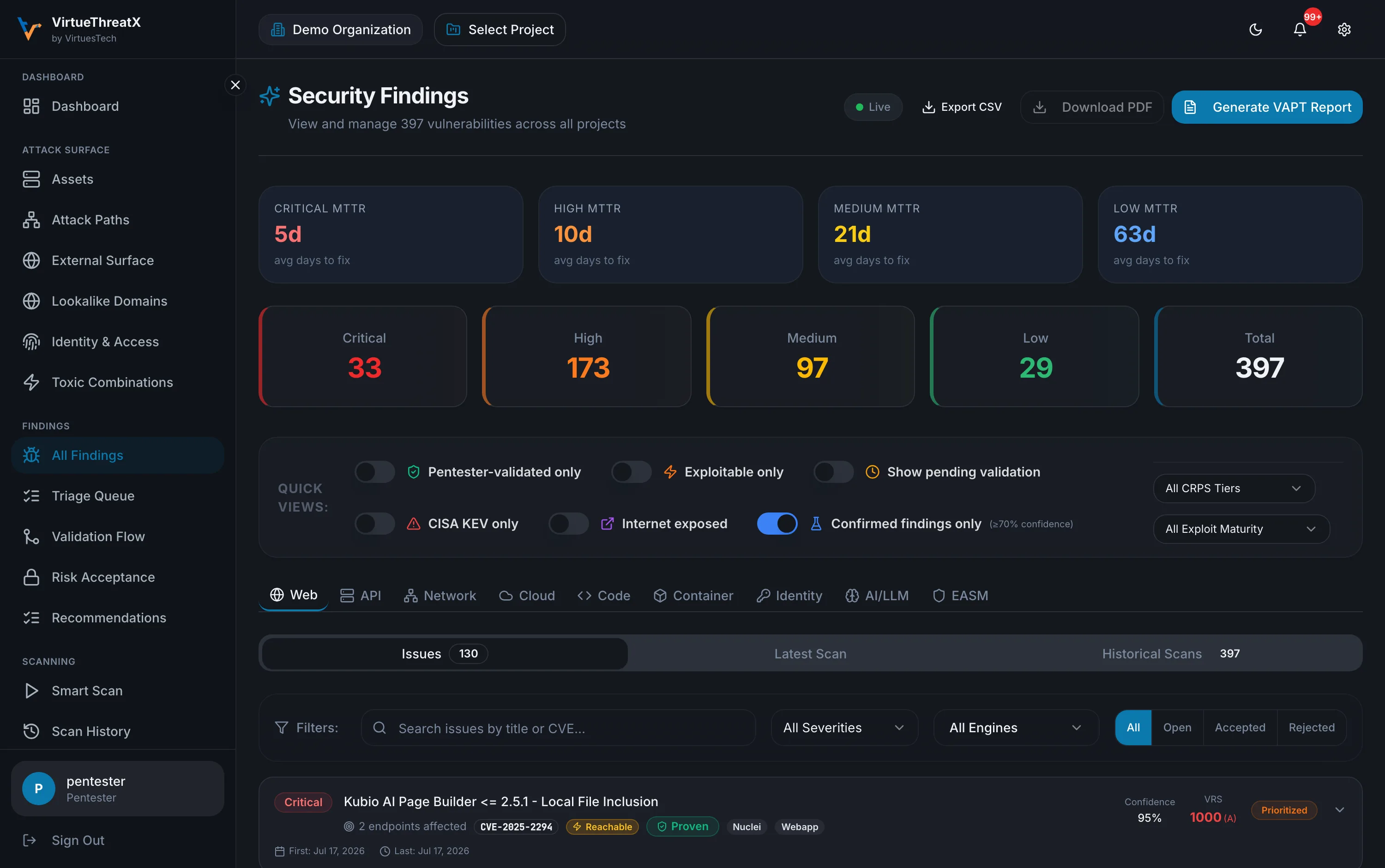Close the sidebar with X button
Screen dimensions: 1385x868
click(x=235, y=85)
